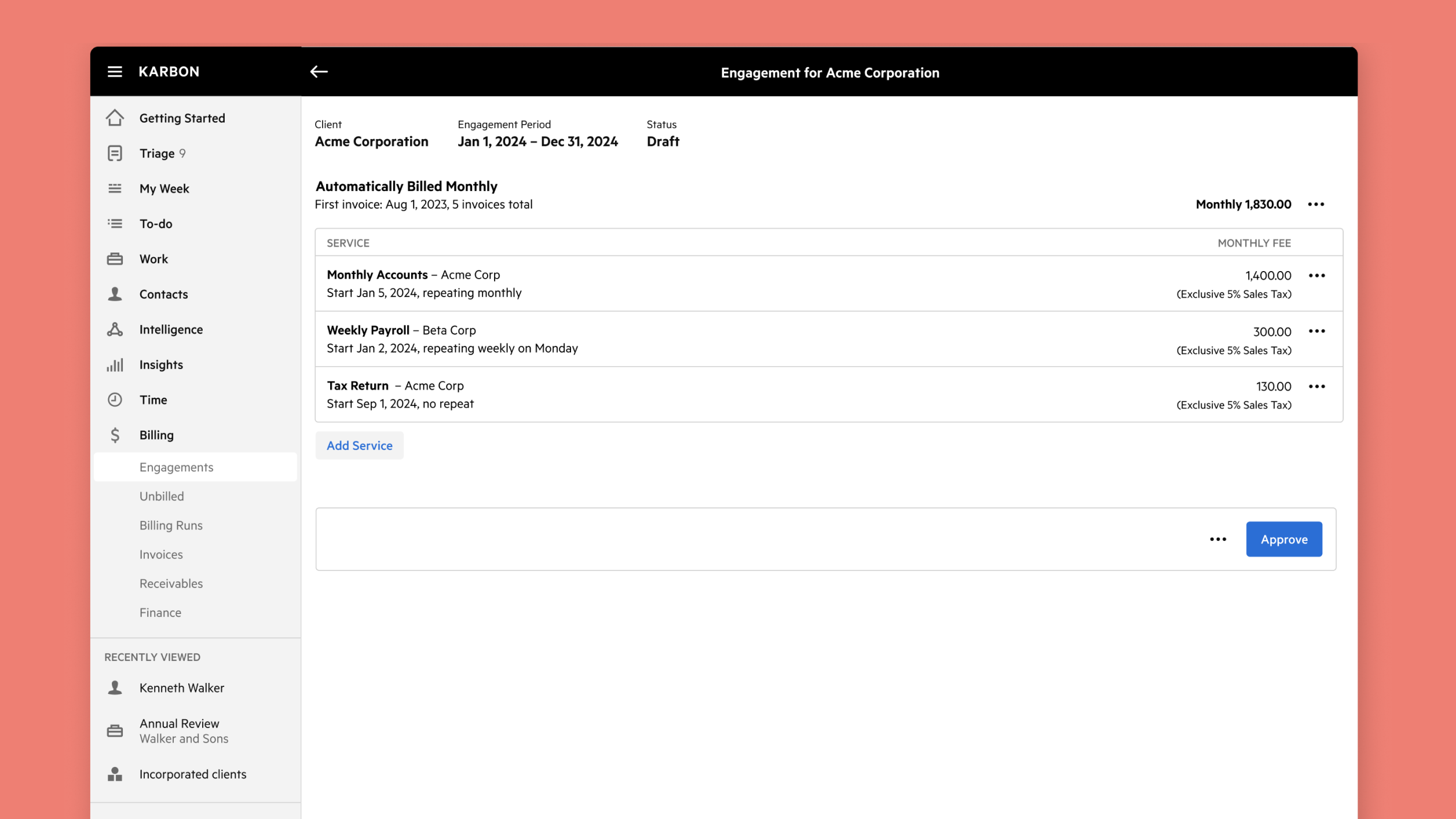The height and width of the screenshot is (819, 1456).
Task: Click the back arrow icon
Action: pyautogui.click(x=319, y=71)
